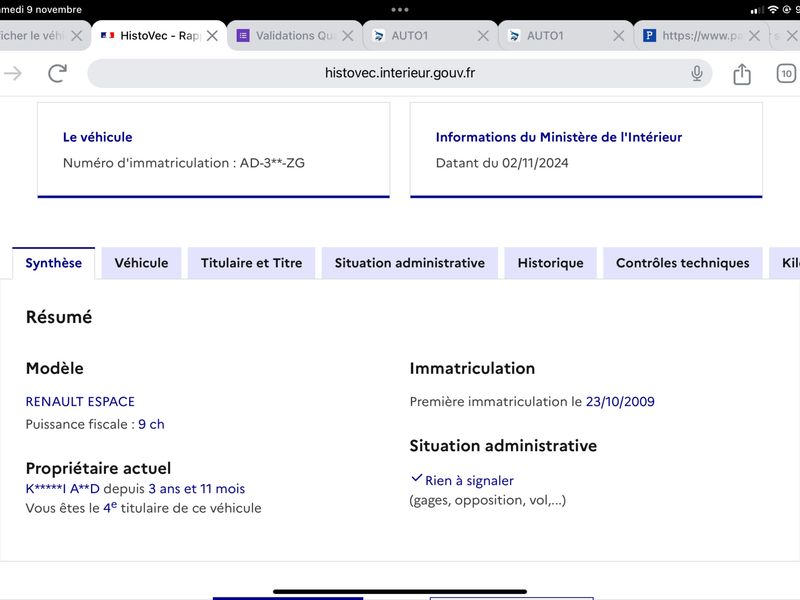The height and width of the screenshot is (600, 800).
Task: Open the Historique tab
Action: click(551, 263)
